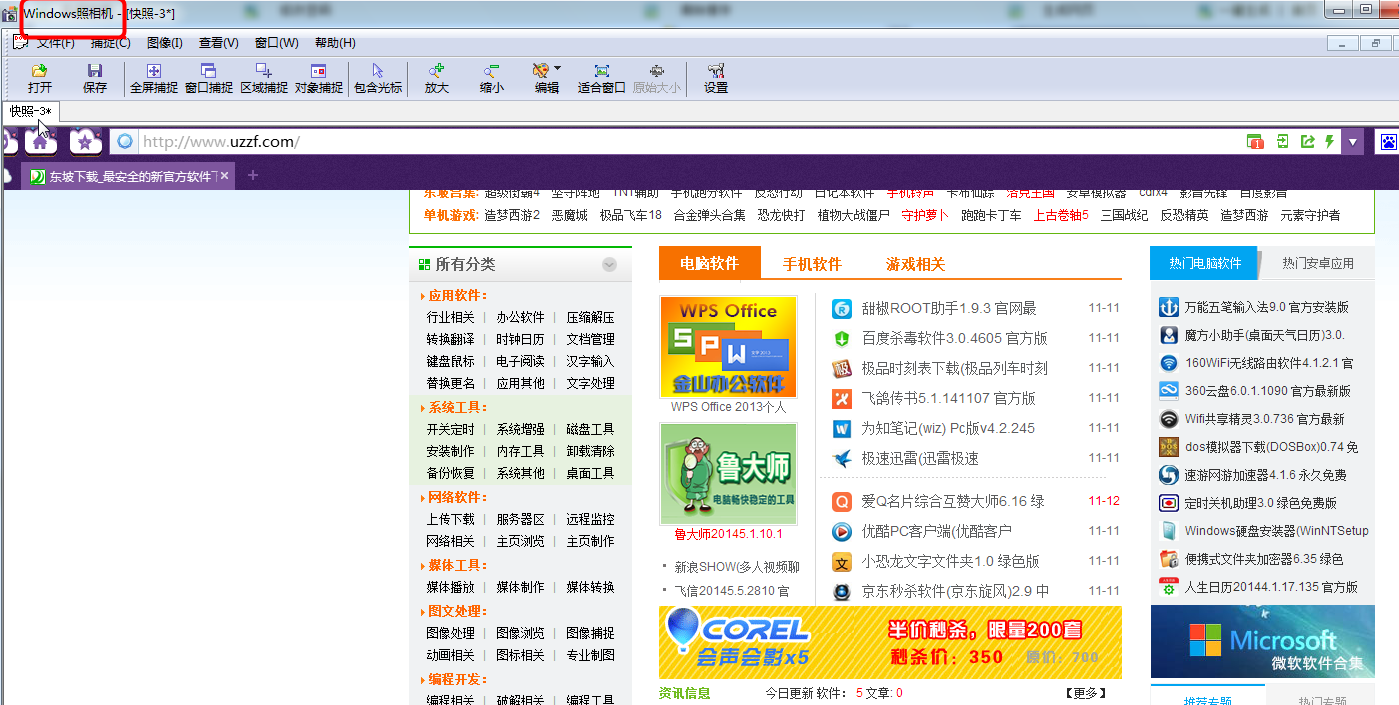Image resolution: width=1399 pixels, height=705 pixels.
Task: Start a 对象捕捉 object capture
Action: pyautogui.click(x=319, y=79)
